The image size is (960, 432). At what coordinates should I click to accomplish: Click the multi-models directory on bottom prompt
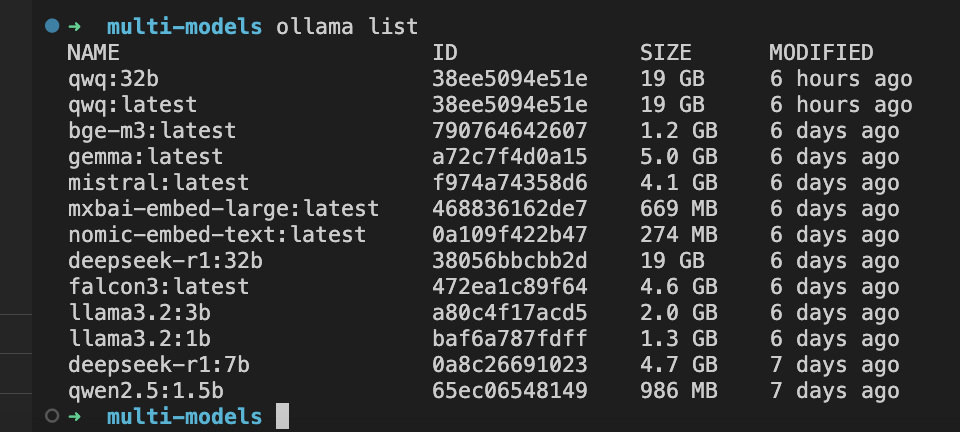pyautogui.click(x=184, y=417)
